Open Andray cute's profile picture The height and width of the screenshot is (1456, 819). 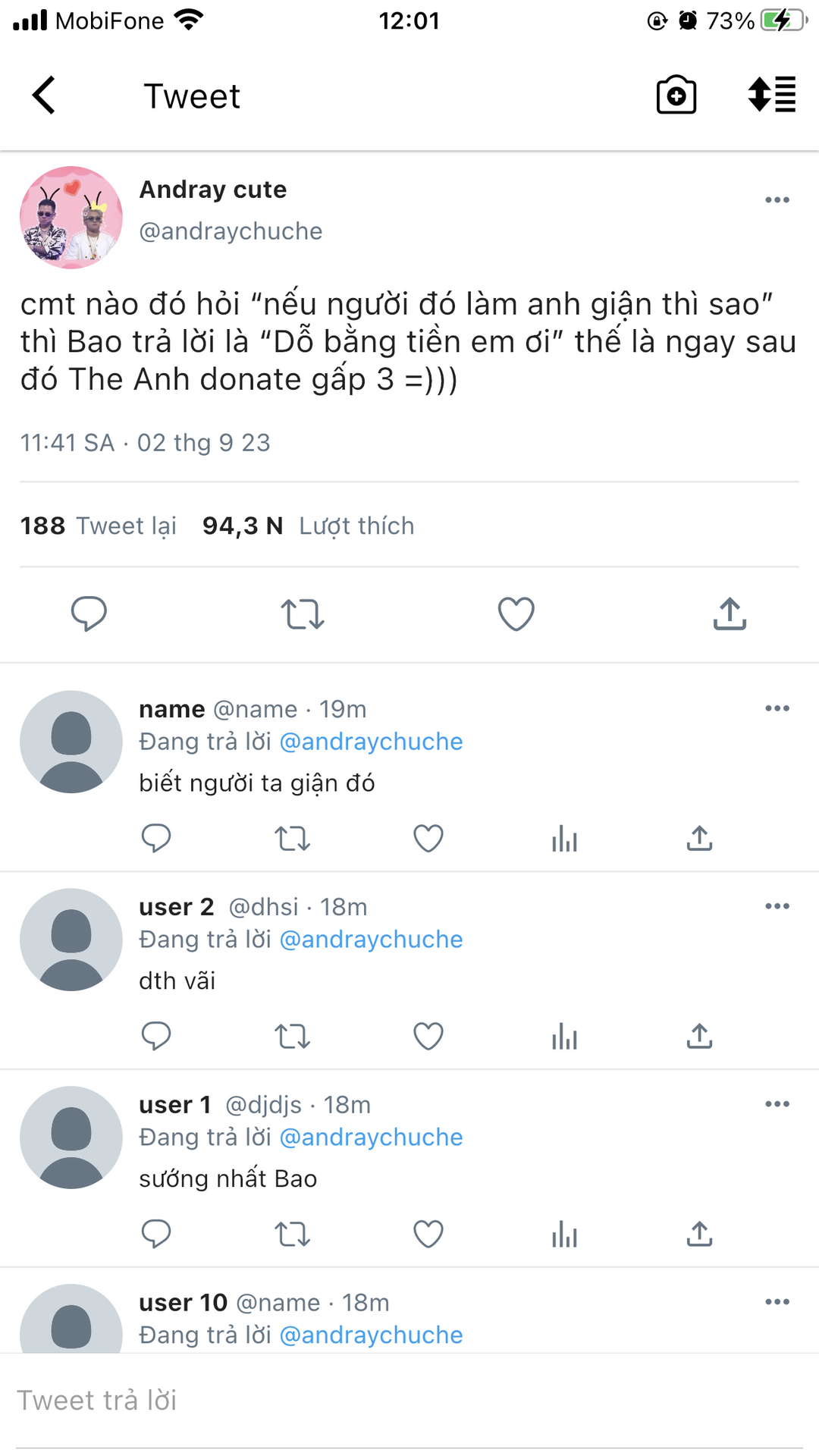71,218
